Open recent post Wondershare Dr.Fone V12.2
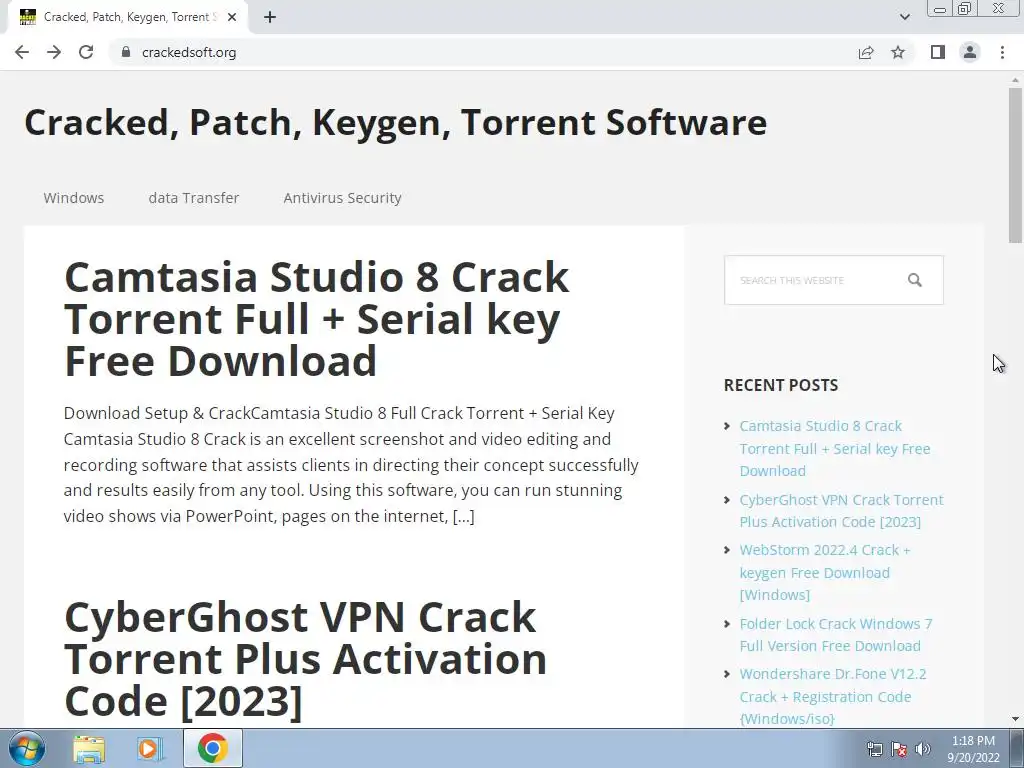This screenshot has width=1024, height=768. (833, 696)
